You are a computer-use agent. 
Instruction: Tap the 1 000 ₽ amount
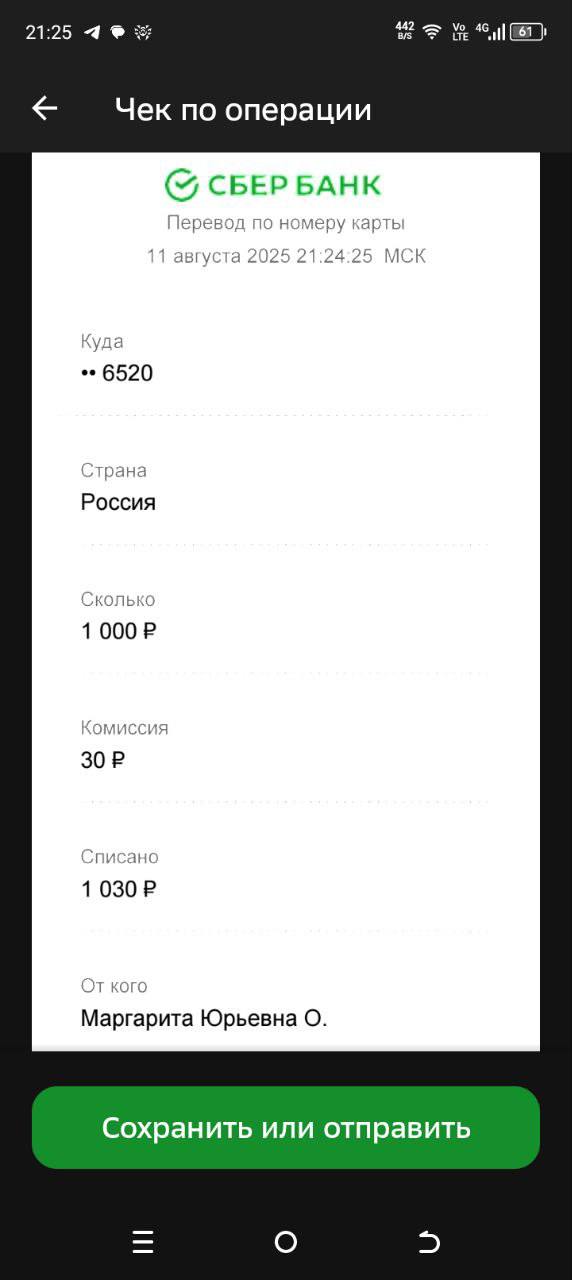(x=119, y=631)
